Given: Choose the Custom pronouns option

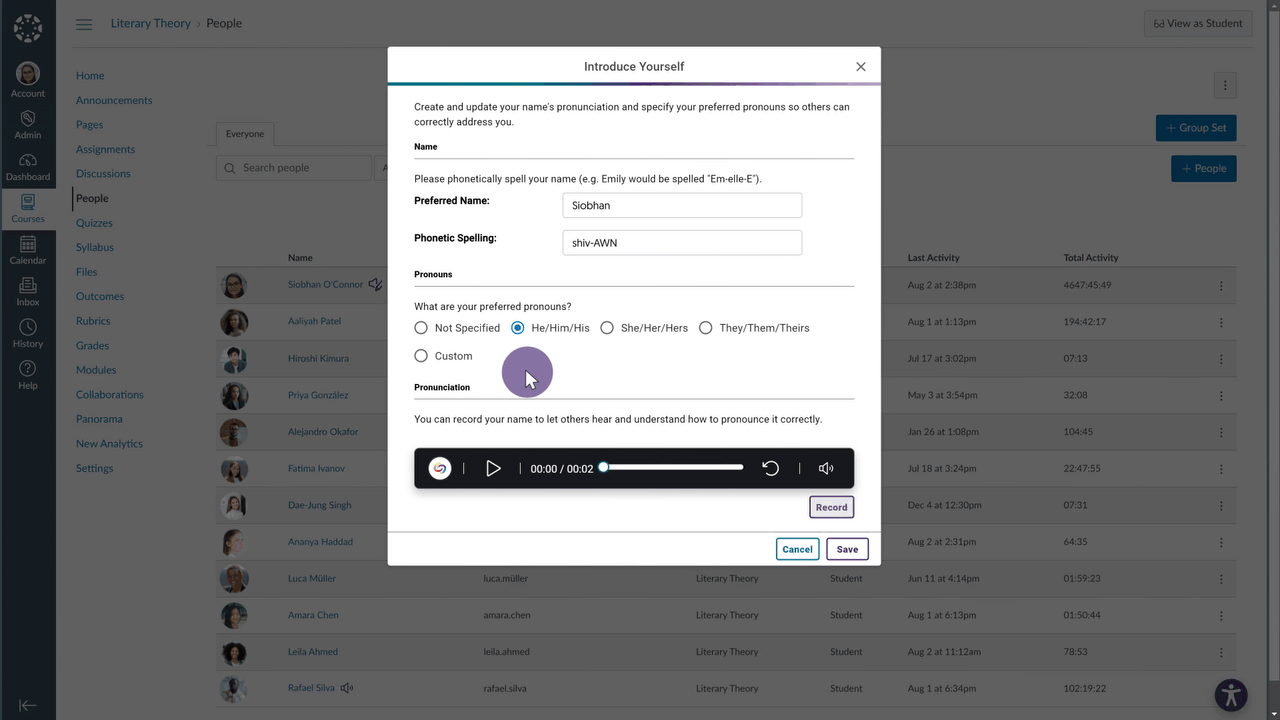Looking at the screenshot, I should click(x=421, y=356).
